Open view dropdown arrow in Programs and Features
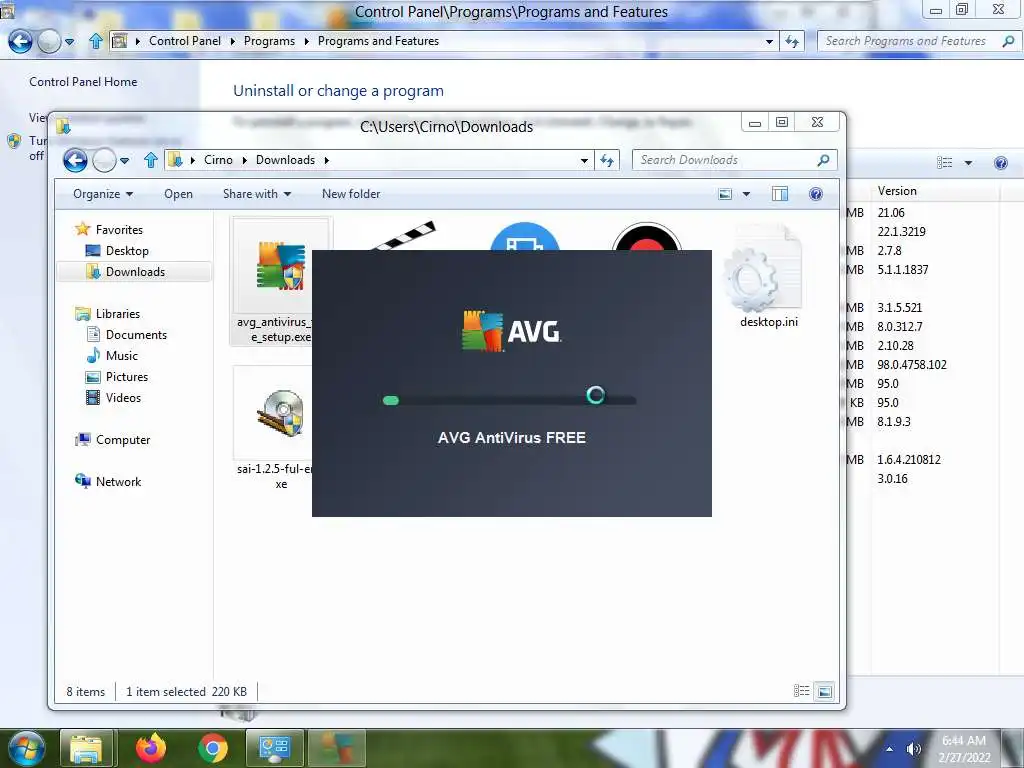This screenshot has height=768, width=1024. 968,163
